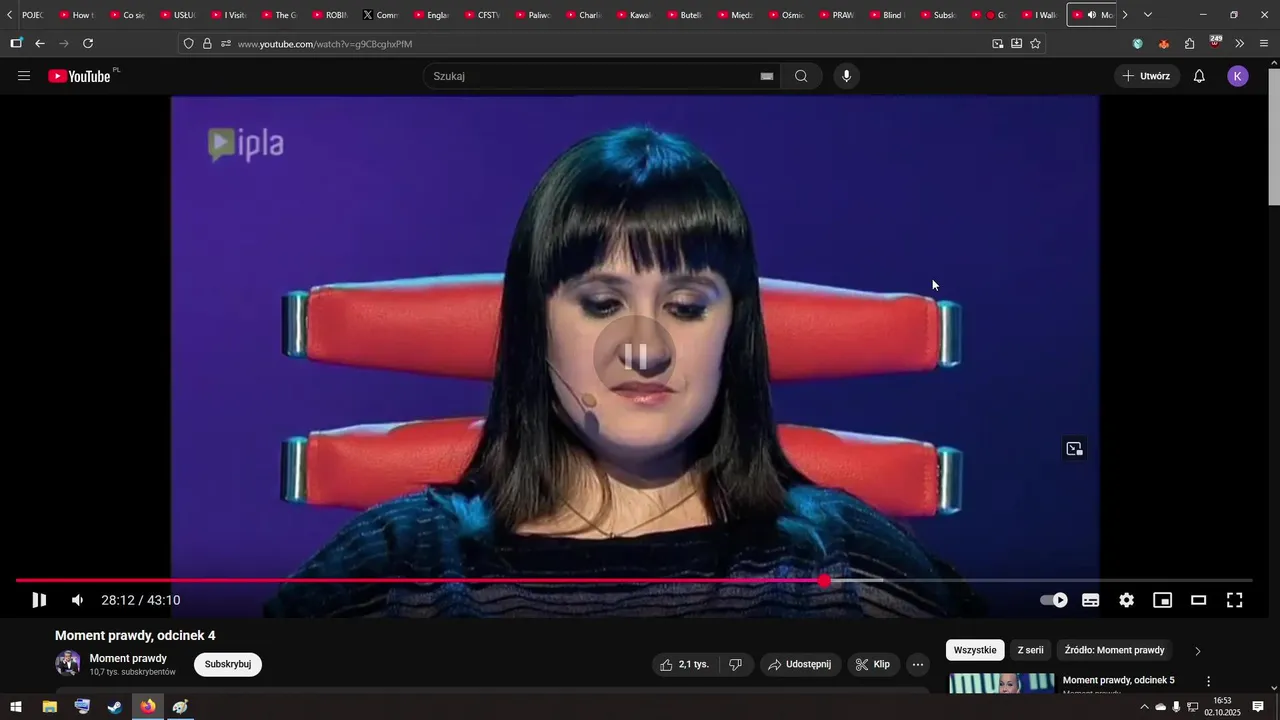
Task: Dislike the video with thumbs down
Action: [735, 664]
